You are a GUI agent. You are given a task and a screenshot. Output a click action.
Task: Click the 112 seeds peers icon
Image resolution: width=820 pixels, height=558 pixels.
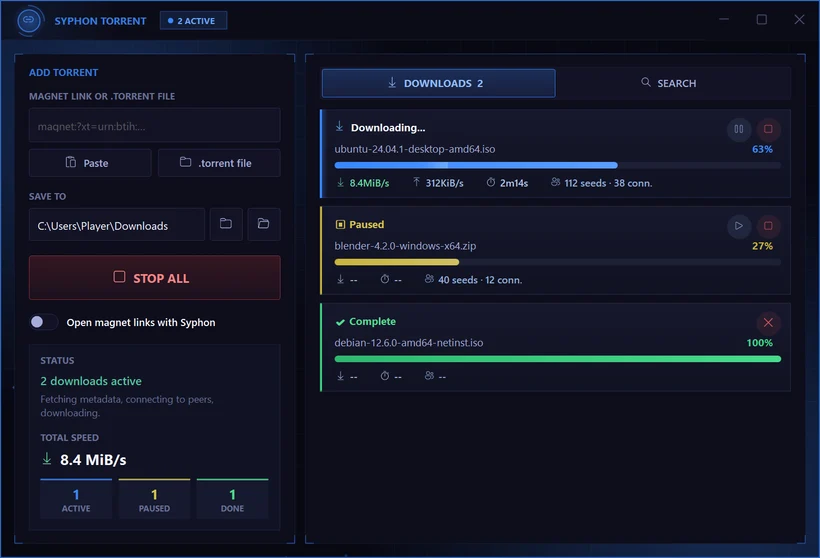pos(555,182)
